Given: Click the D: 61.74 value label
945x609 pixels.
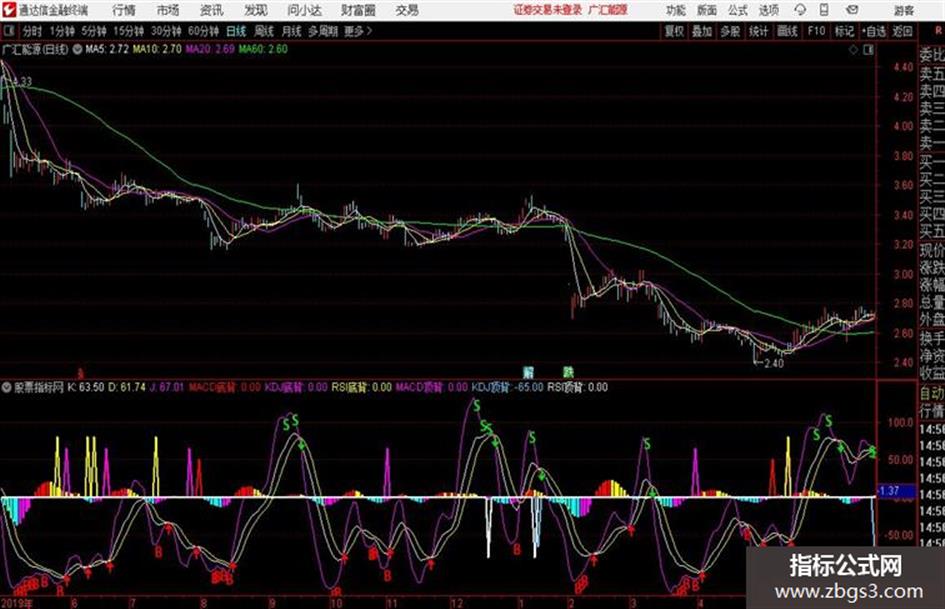Looking at the screenshot, I should tap(127, 387).
